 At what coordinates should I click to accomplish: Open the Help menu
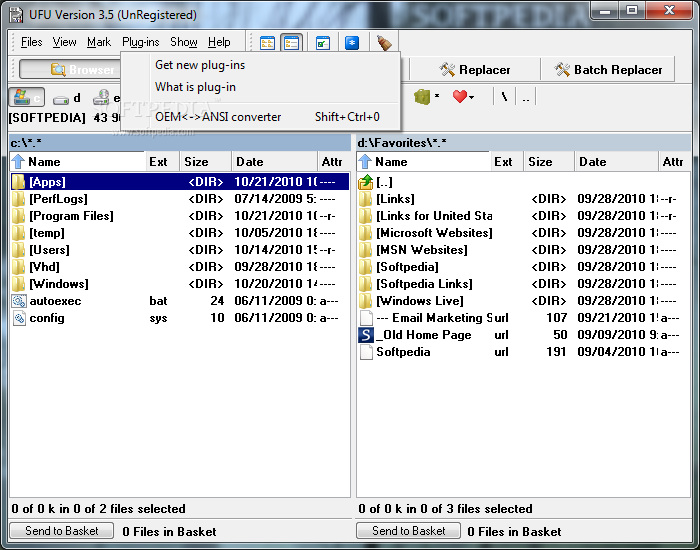pos(219,42)
